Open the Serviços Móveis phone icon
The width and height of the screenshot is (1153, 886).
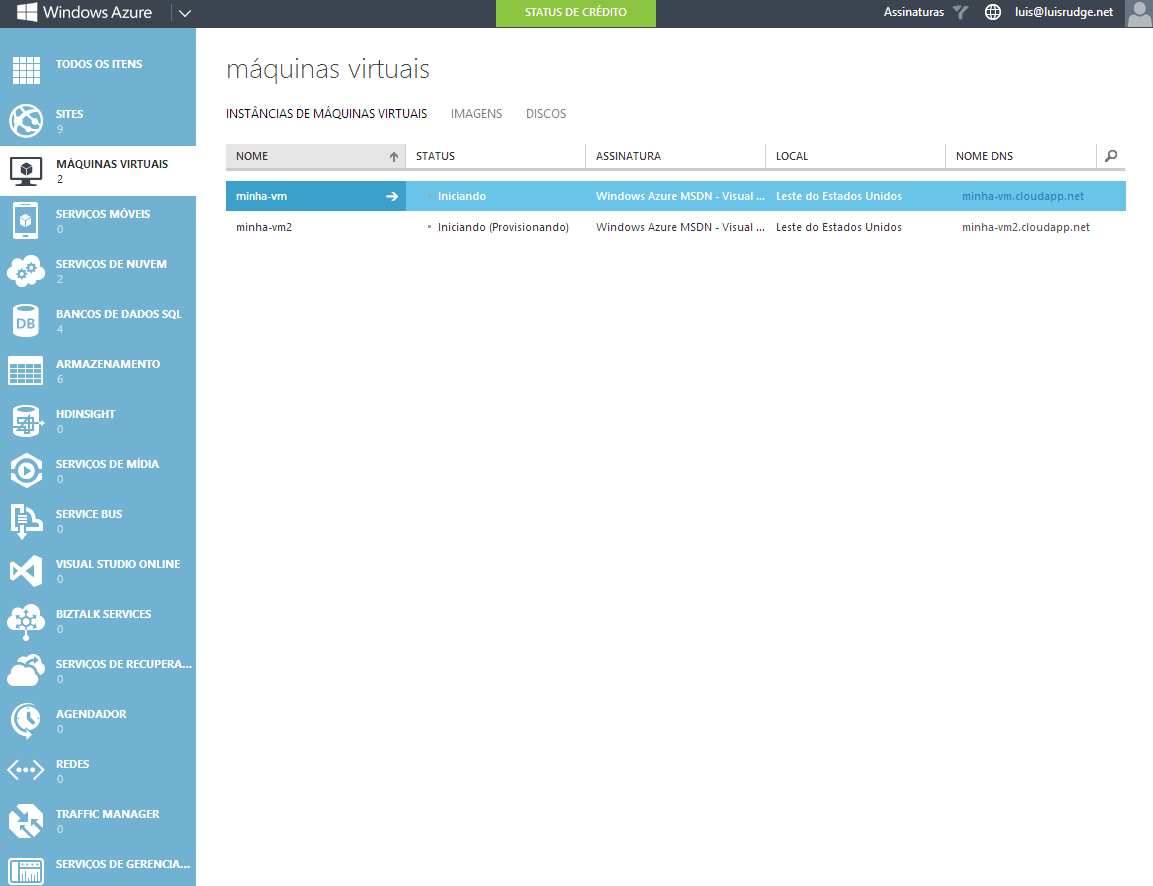(26, 221)
